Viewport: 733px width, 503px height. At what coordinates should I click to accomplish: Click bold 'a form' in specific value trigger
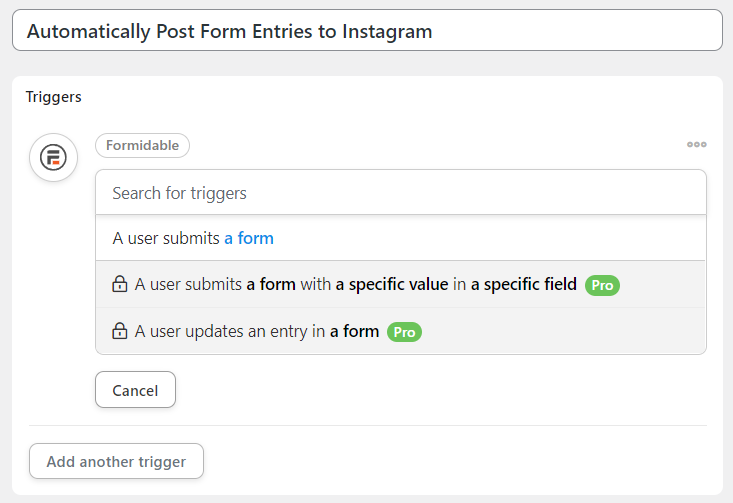pos(271,284)
